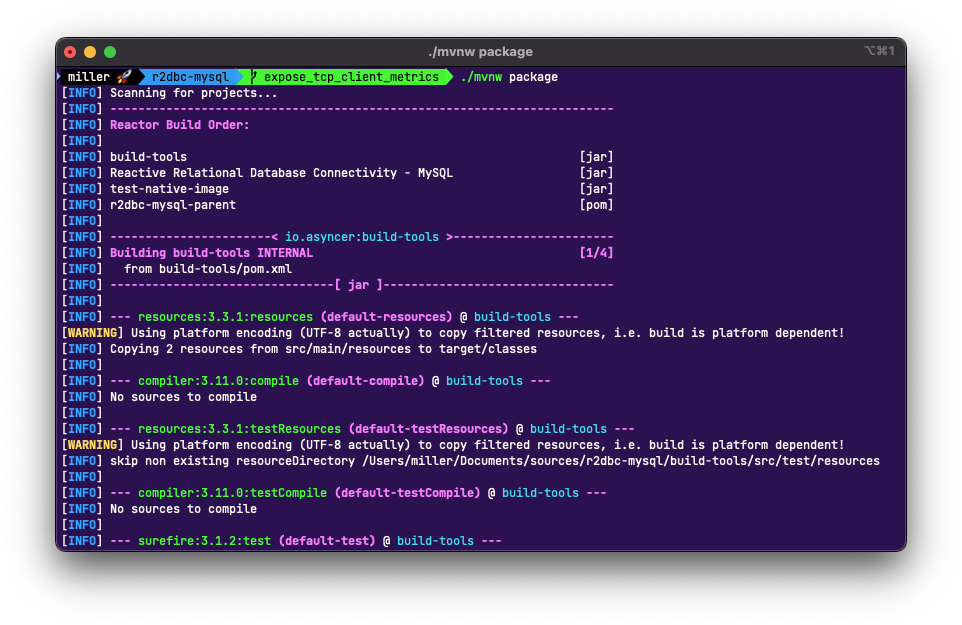The width and height of the screenshot is (962, 625).
Task: Click the window title './mvnw package'
Action: pyautogui.click(x=480, y=52)
